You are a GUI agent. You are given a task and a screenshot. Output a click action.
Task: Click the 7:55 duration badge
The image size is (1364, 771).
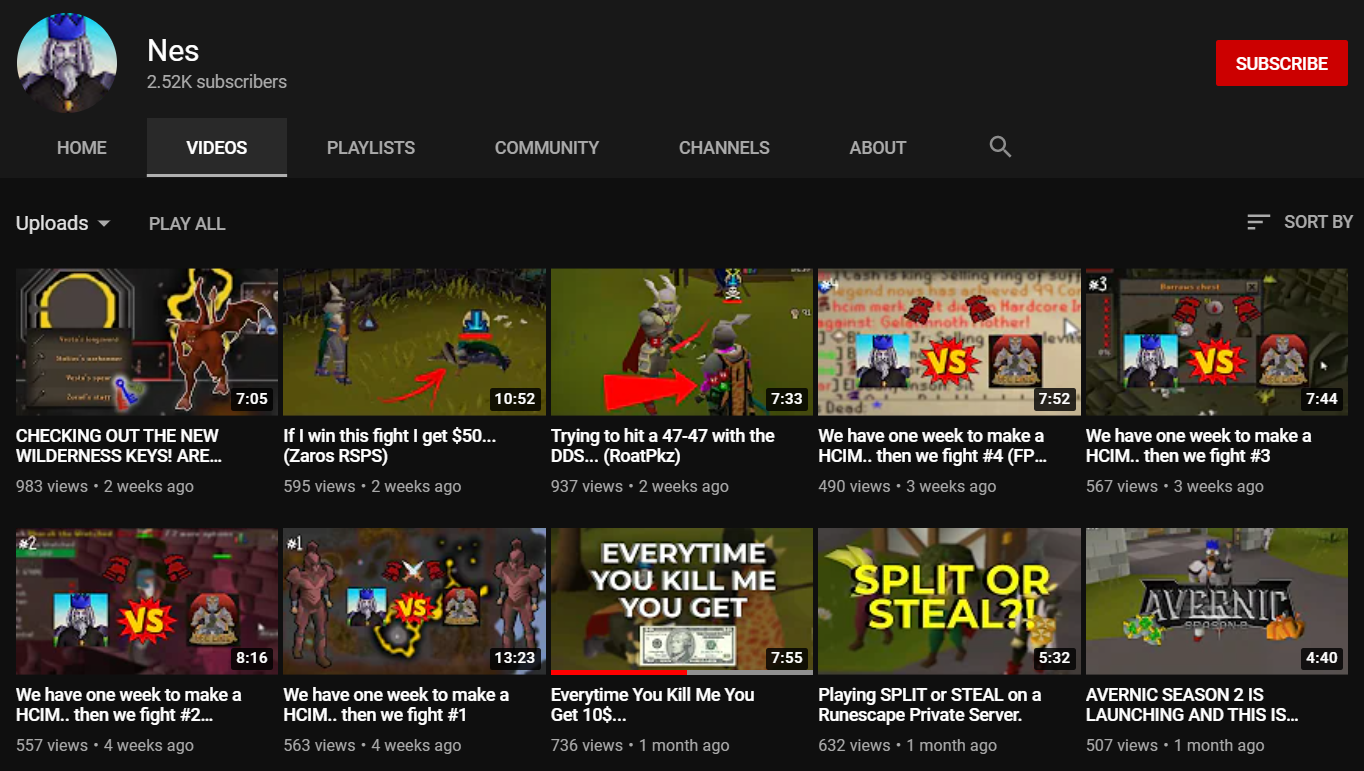[787, 658]
